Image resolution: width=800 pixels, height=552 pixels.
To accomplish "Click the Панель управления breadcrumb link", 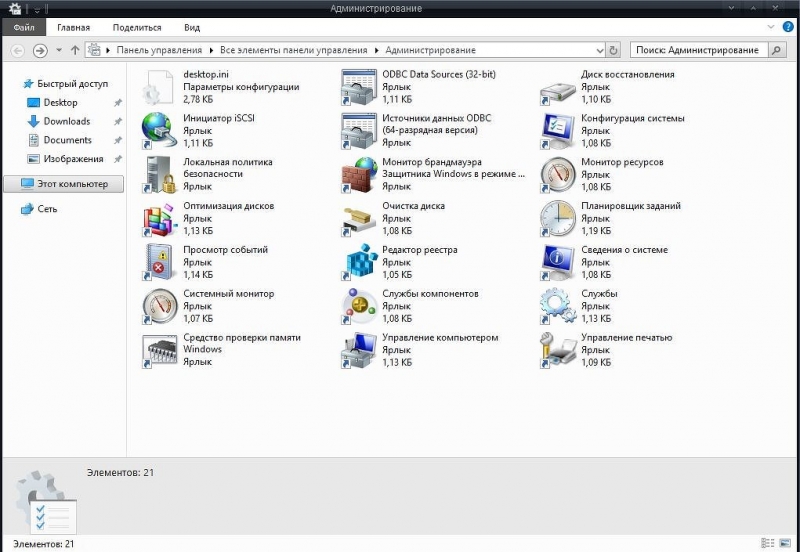I will (159, 50).
